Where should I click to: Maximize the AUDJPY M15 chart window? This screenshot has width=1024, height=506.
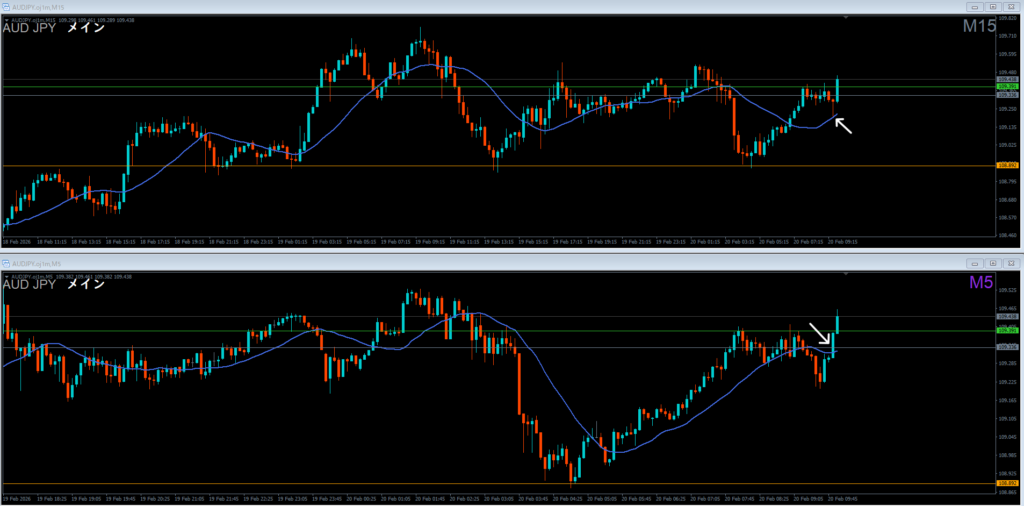click(993, 7)
